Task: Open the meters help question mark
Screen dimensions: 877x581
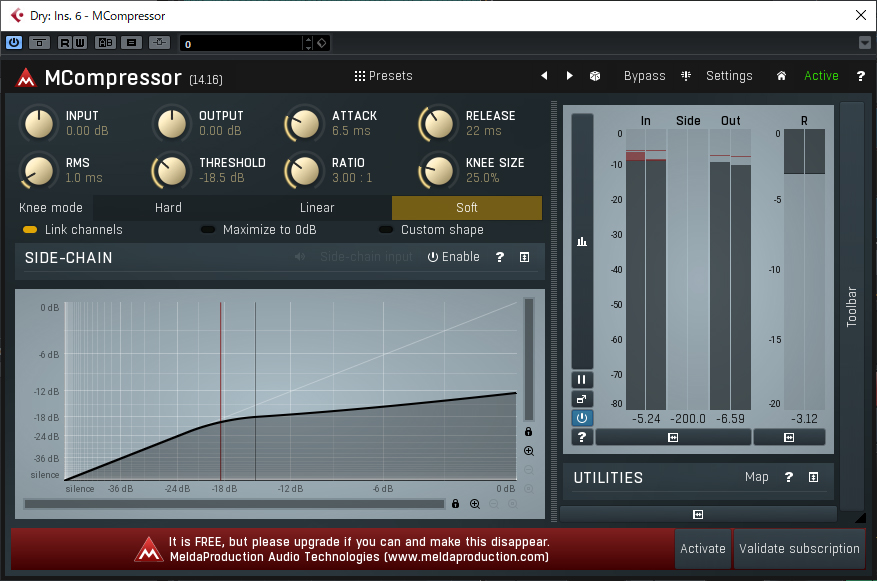Action: [x=582, y=437]
